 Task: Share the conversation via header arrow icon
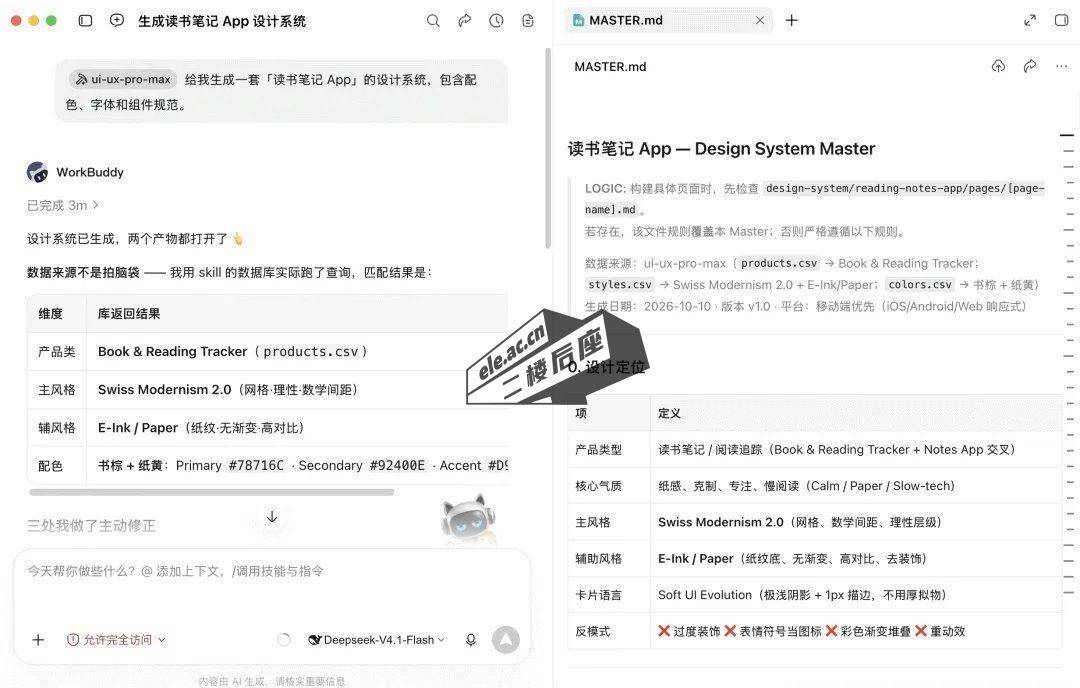[x=465, y=21]
